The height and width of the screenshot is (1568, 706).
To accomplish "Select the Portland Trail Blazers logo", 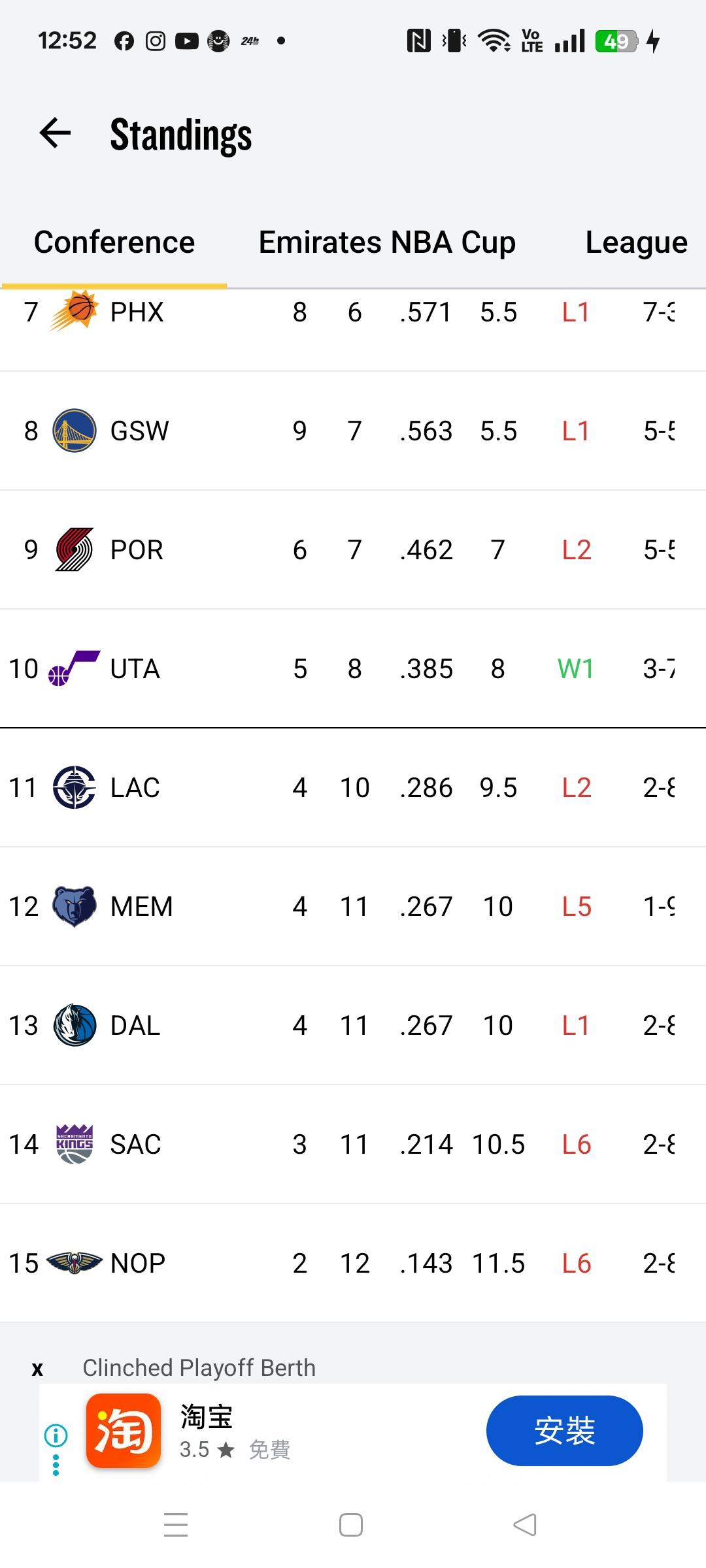I will pyautogui.click(x=74, y=549).
